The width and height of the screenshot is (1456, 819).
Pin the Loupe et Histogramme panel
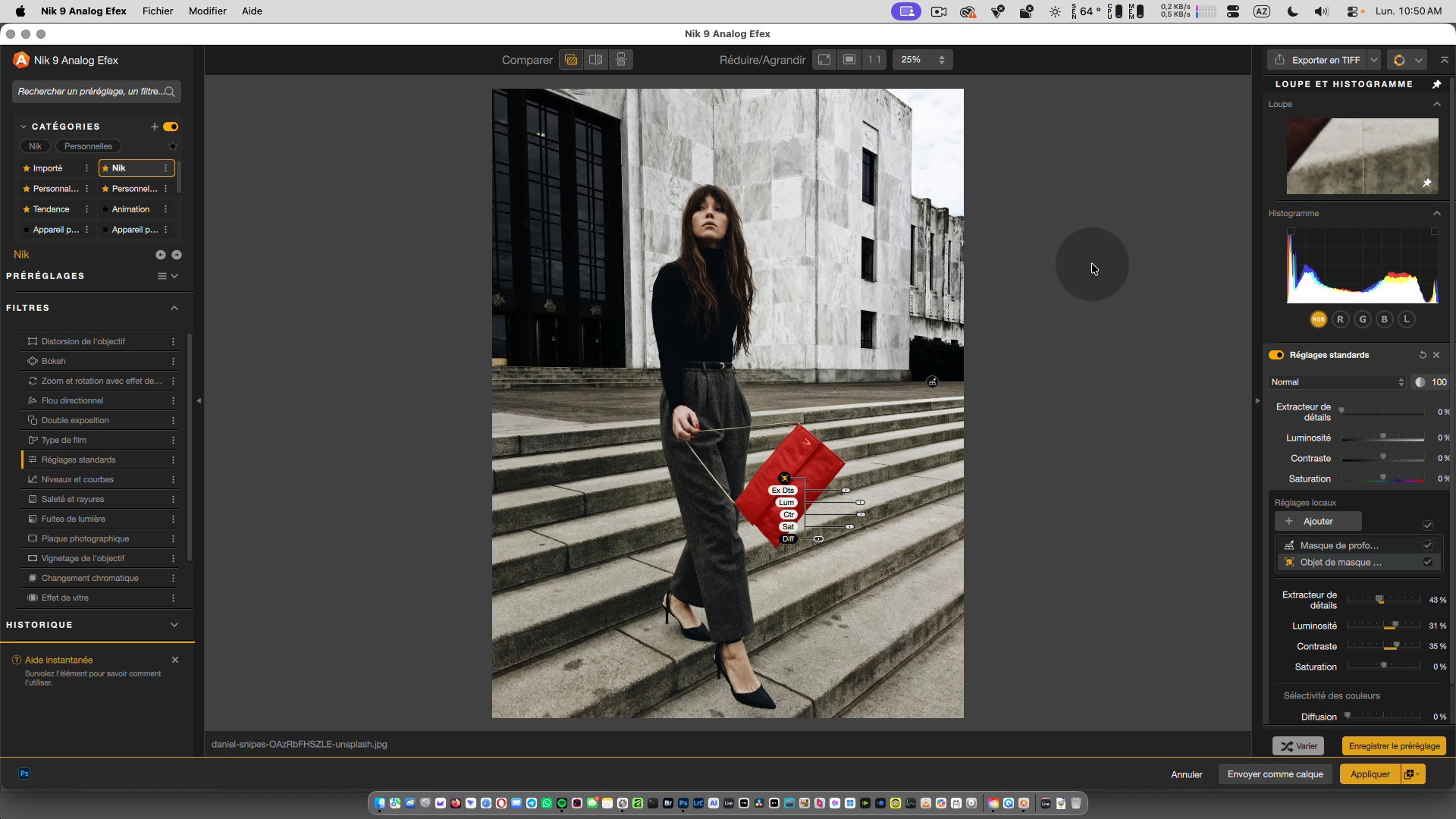coord(1436,84)
